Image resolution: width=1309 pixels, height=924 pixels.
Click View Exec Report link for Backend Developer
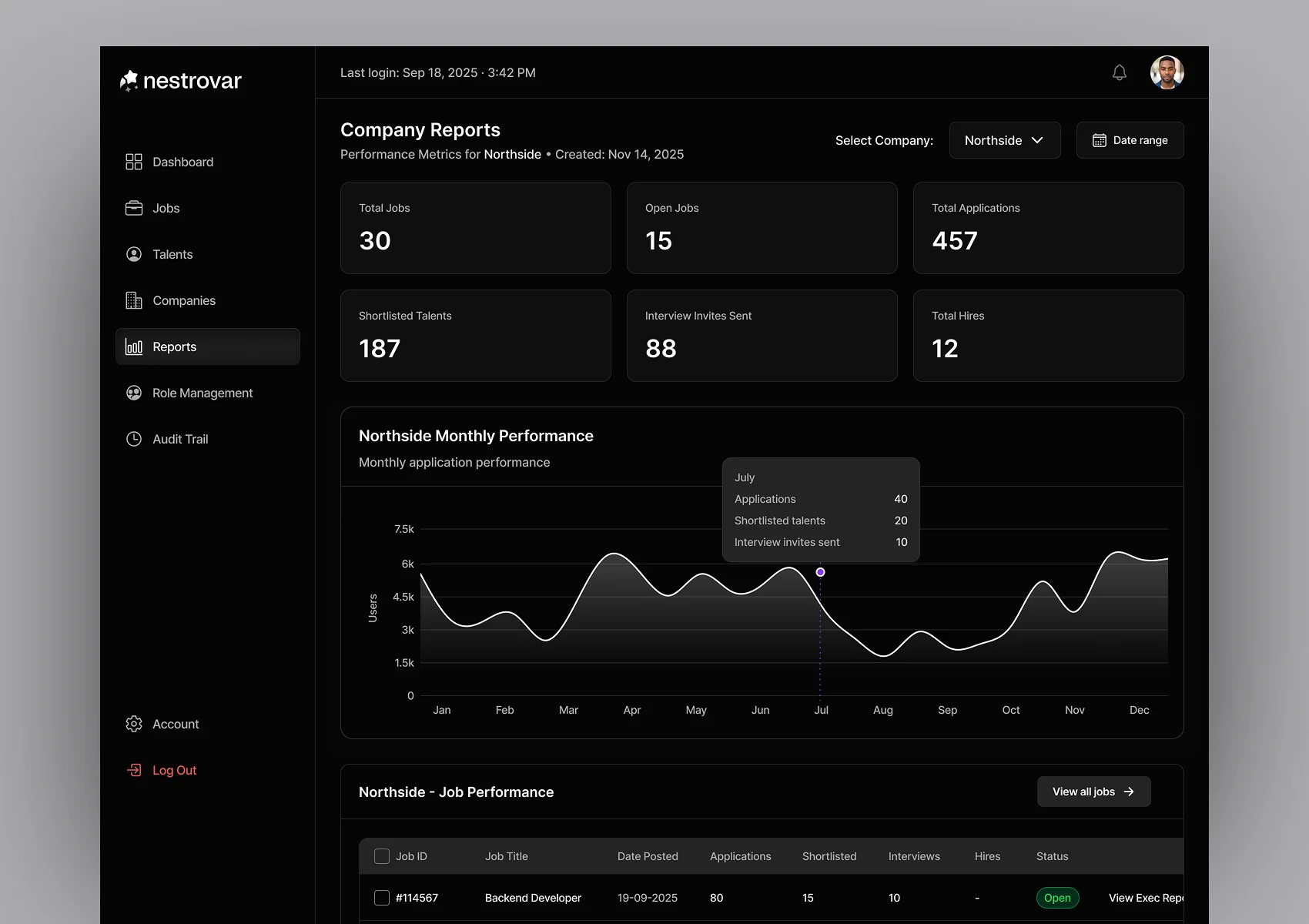tap(1146, 898)
